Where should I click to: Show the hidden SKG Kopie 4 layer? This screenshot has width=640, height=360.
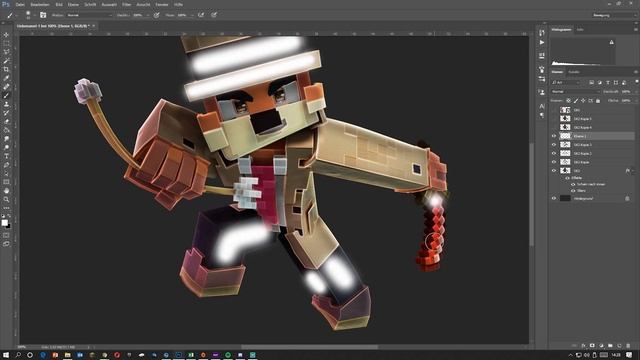pyautogui.click(x=554, y=127)
